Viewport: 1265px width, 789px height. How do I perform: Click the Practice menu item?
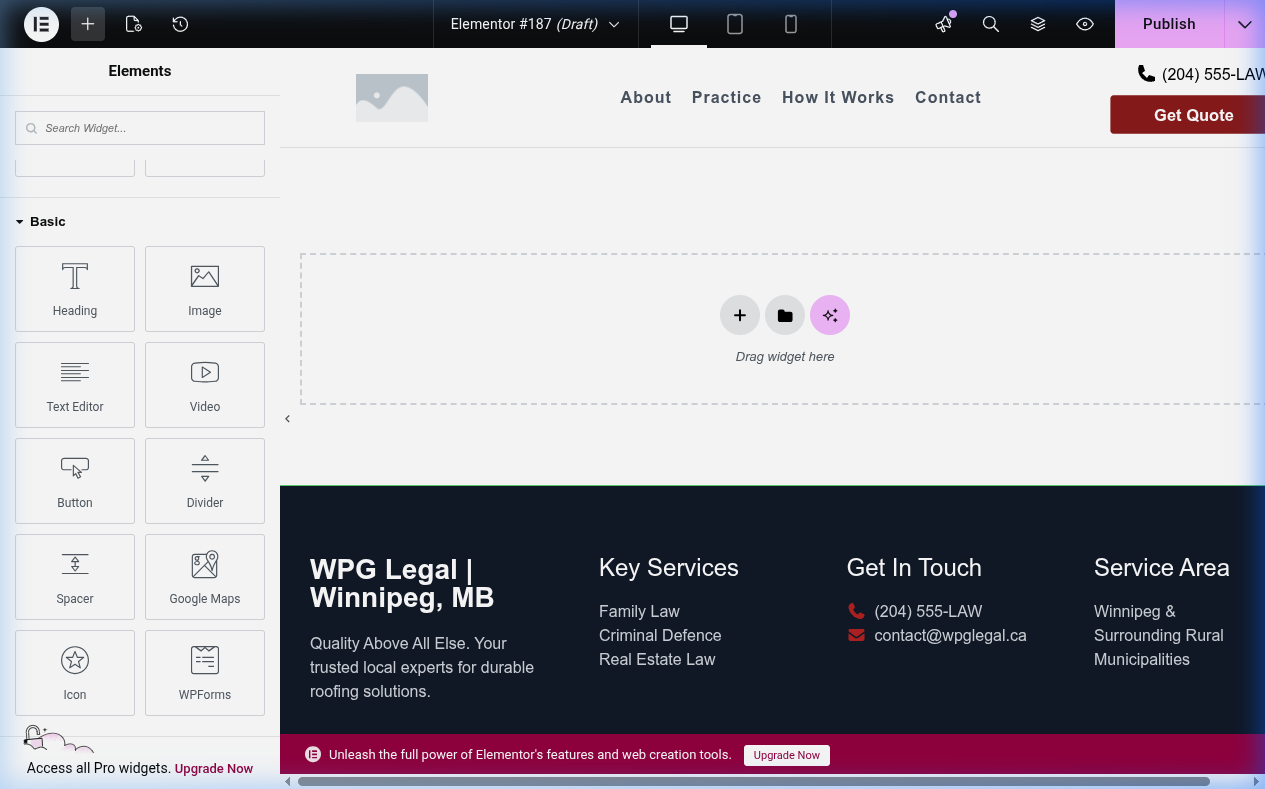(726, 97)
